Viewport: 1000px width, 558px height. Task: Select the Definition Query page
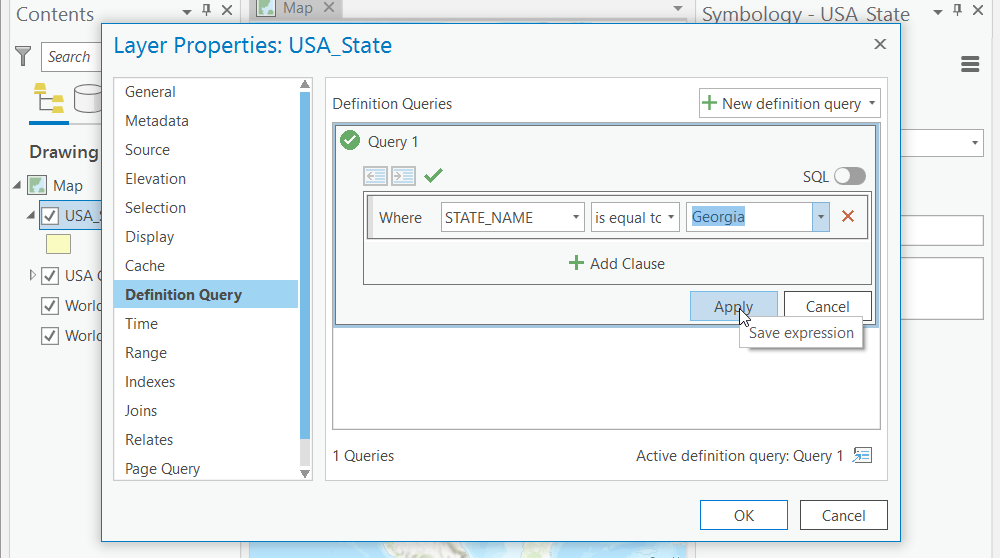point(206,295)
